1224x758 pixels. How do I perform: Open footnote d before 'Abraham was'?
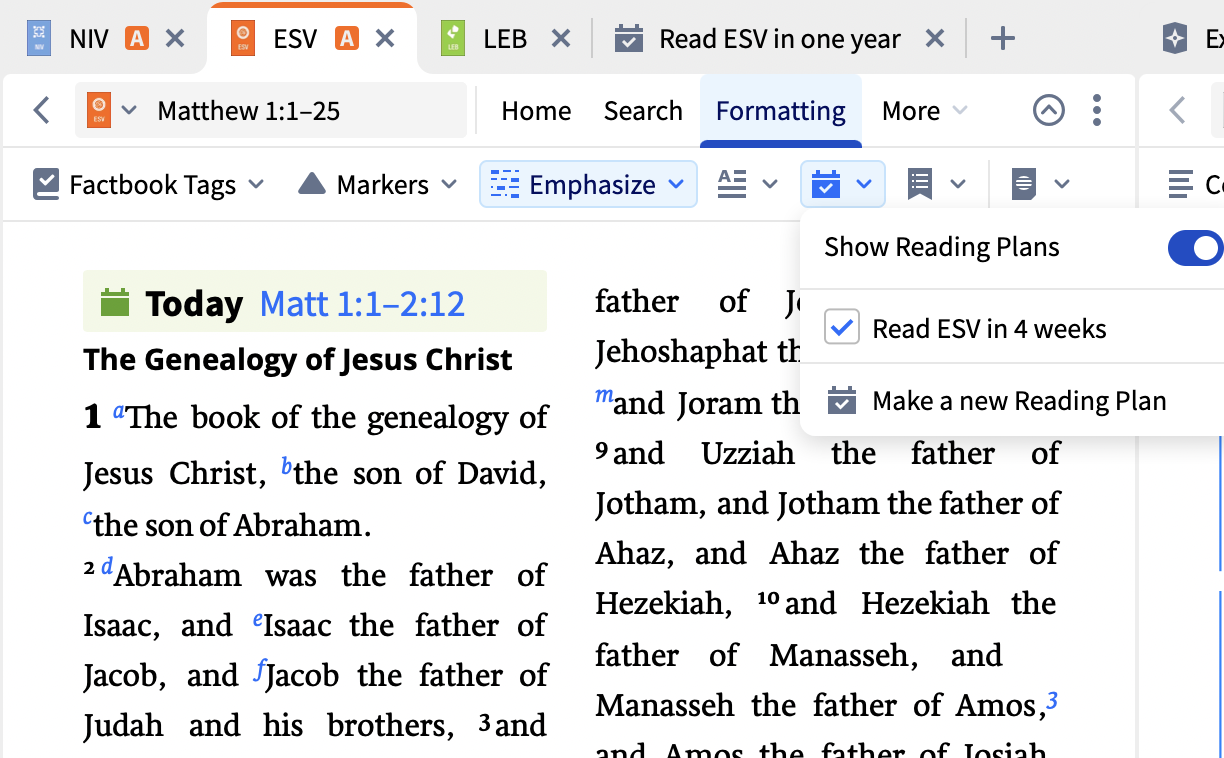(107, 567)
